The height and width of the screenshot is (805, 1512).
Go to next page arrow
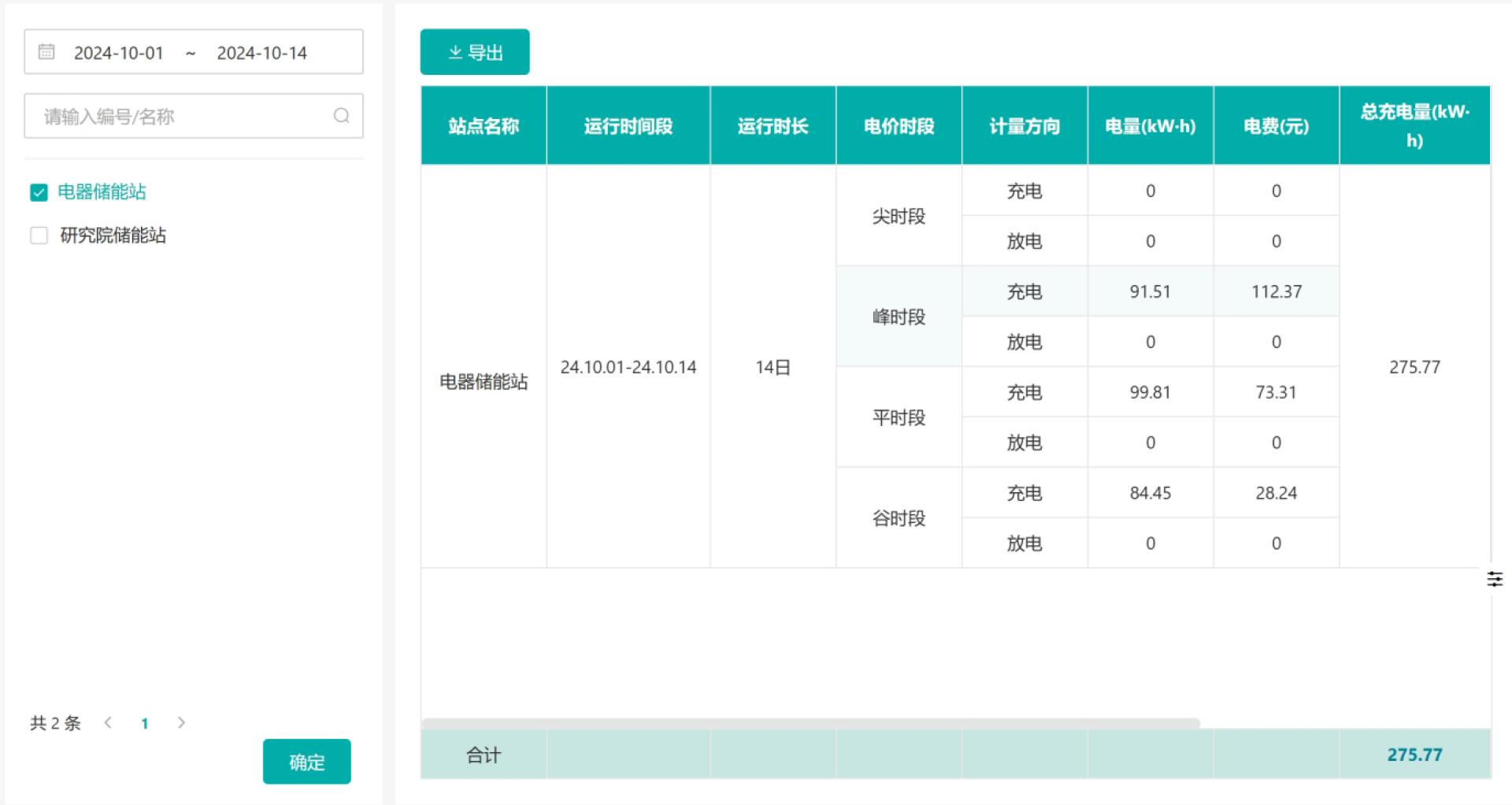tap(181, 722)
